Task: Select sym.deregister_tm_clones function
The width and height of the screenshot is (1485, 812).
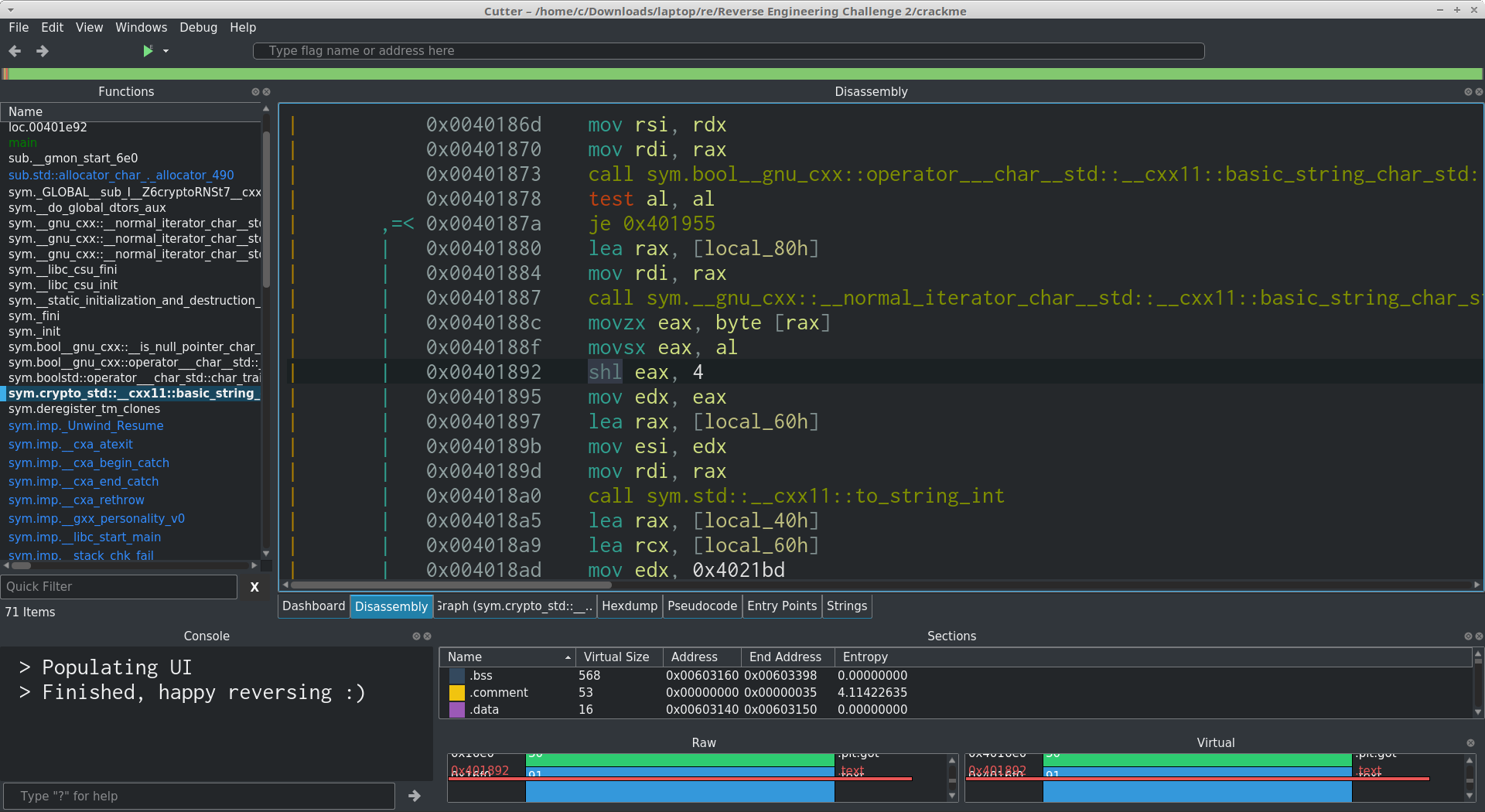Action: pyautogui.click(x=84, y=409)
